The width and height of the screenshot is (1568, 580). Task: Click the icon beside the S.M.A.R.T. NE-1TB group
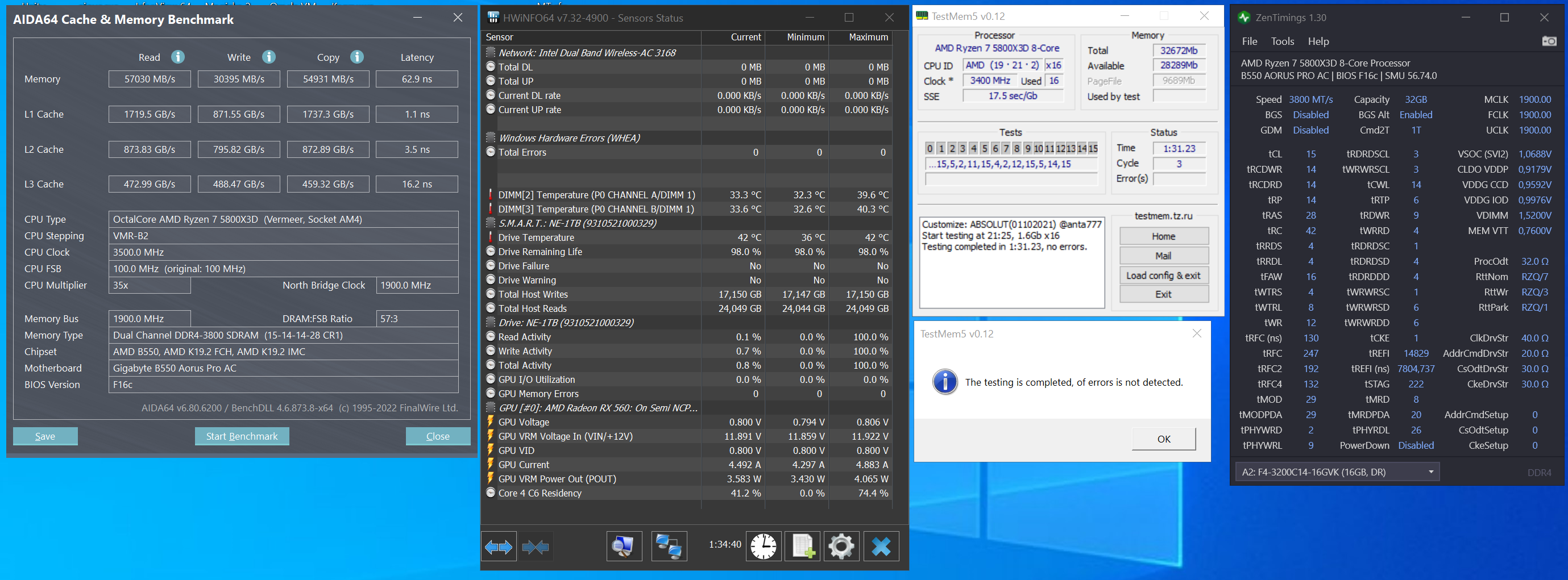click(491, 223)
